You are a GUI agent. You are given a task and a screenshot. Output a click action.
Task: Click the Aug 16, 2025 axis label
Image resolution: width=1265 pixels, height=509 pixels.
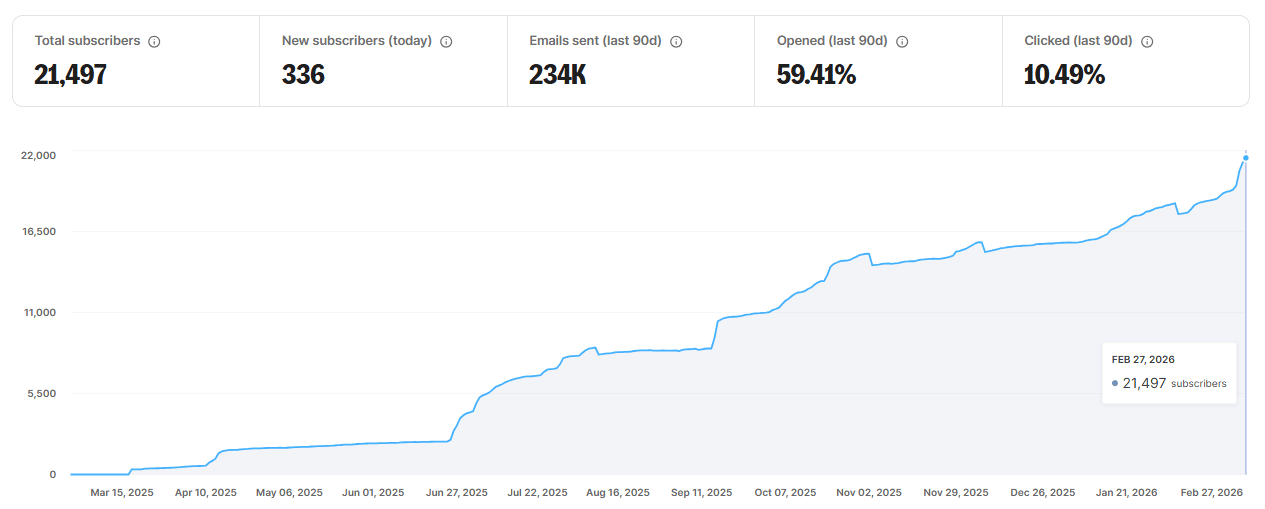pyautogui.click(x=618, y=492)
